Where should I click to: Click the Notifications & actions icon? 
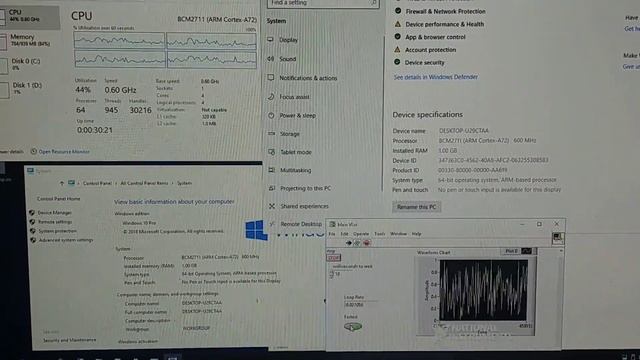271,78
